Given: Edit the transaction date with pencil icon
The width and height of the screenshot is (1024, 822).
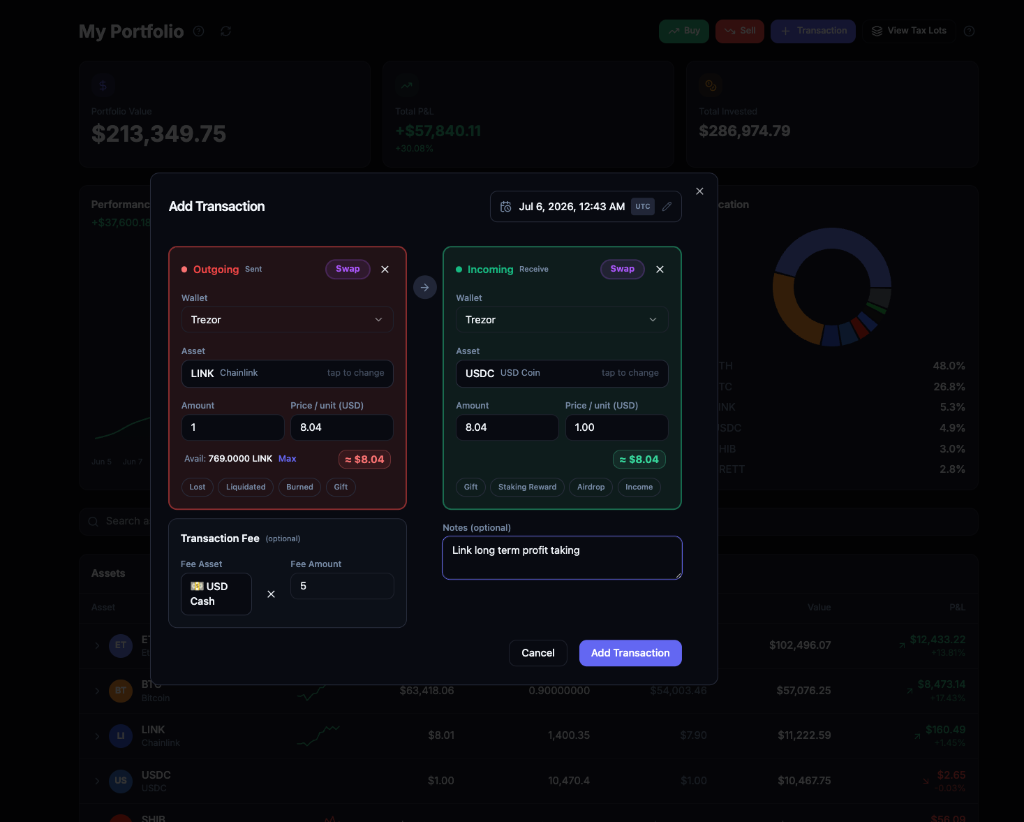Looking at the screenshot, I should coord(667,206).
